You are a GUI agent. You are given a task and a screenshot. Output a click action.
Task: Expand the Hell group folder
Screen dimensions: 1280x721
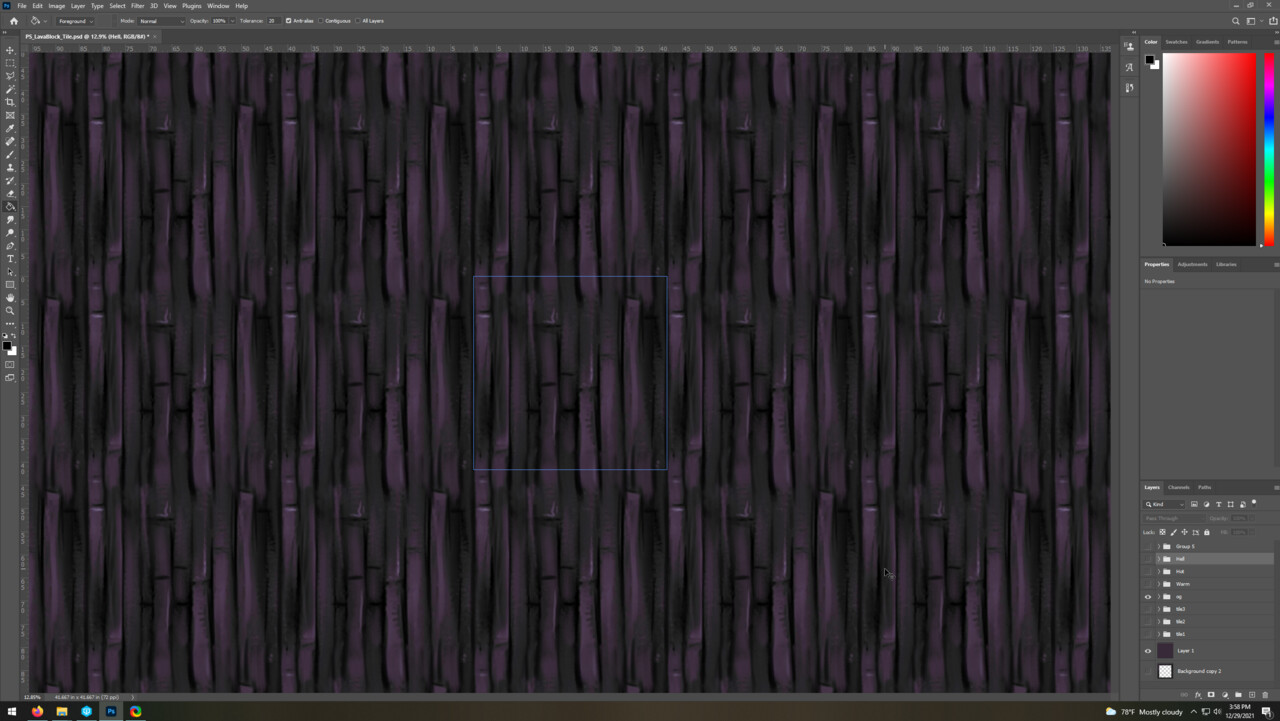[1159, 559]
